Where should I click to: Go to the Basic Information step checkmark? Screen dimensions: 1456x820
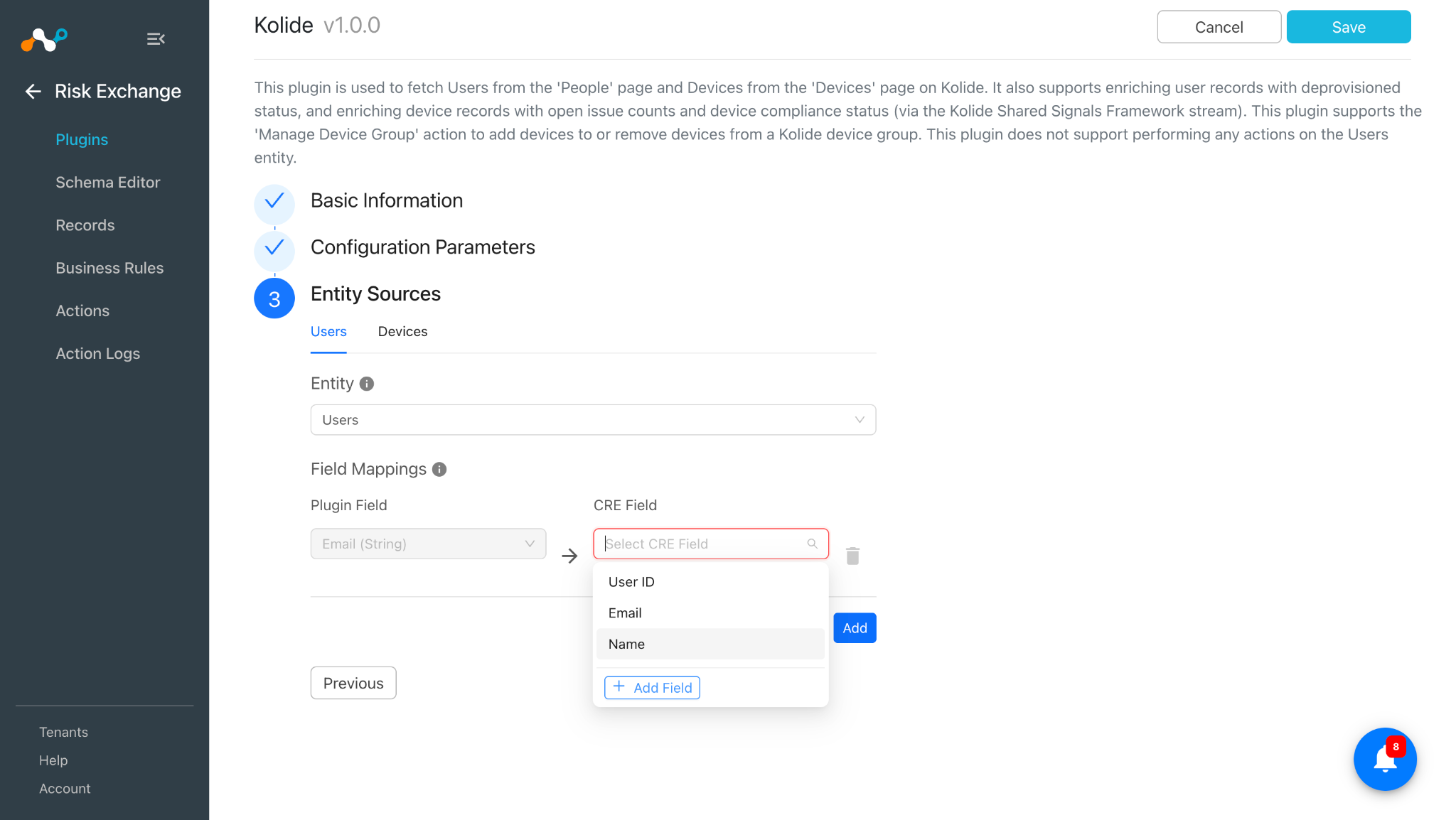[274, 202]
